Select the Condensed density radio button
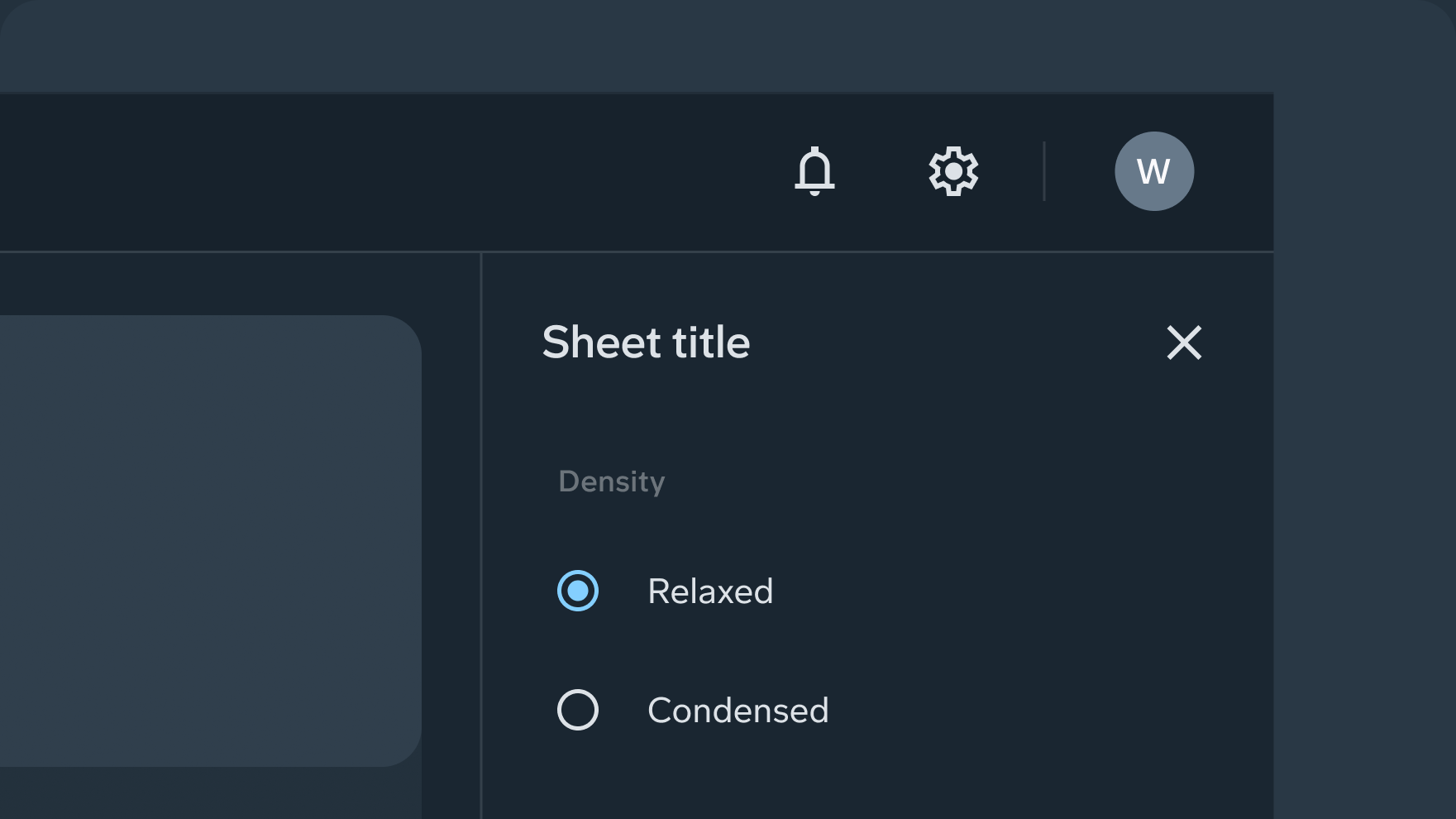 pyautogui.click(x=578, y=710)
